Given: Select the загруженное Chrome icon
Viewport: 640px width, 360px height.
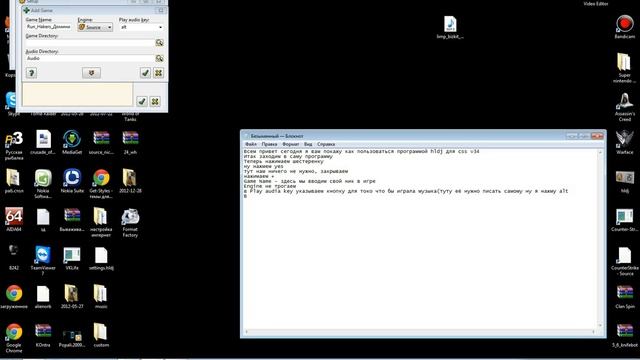Looking at the screenshot, I should click(x=14, y=297).
